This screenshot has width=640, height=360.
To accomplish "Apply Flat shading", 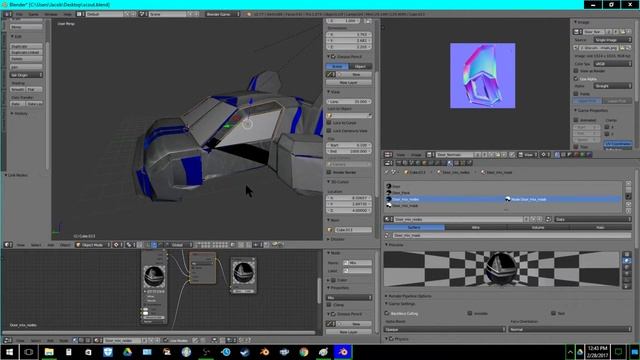I will point(34,89).
